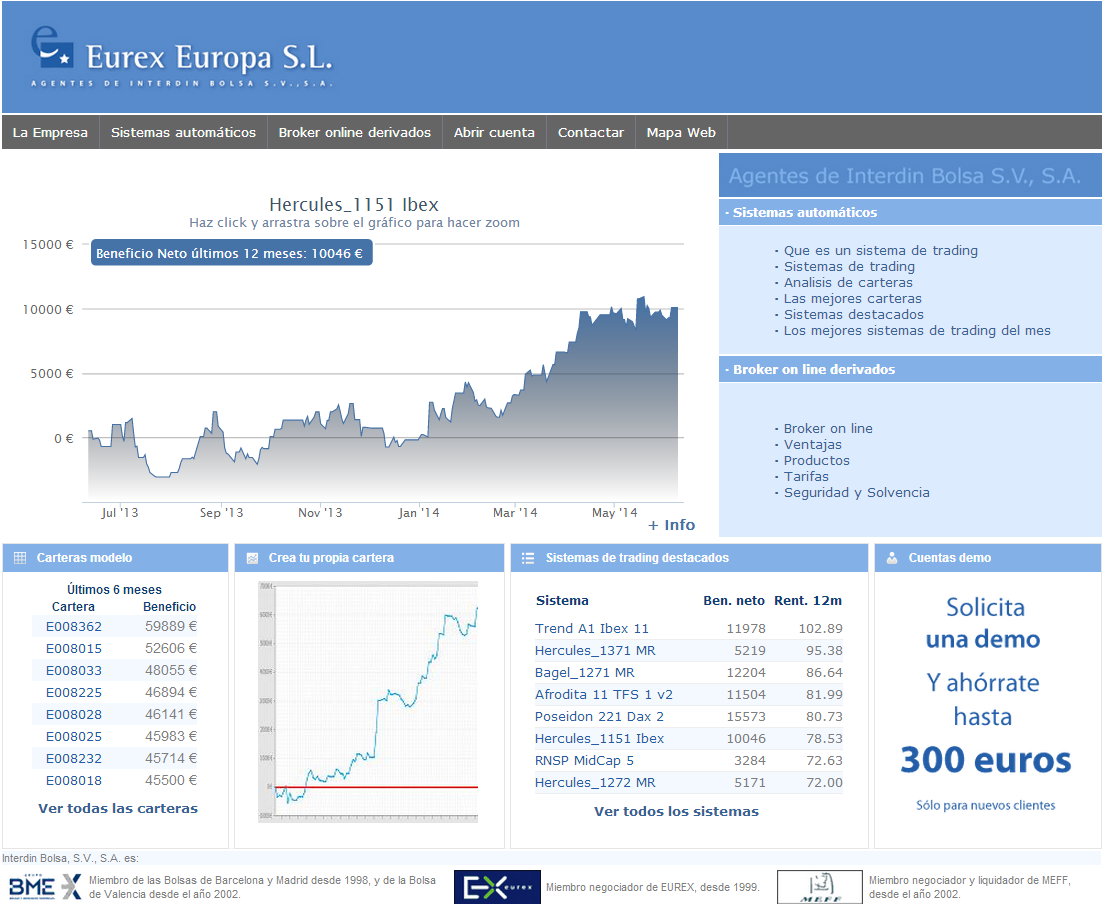The height and width of the screenshot is (907, 1103).
Task: Click the Sistemas de trading destacados list icon
Action: [x=528, y=558]
